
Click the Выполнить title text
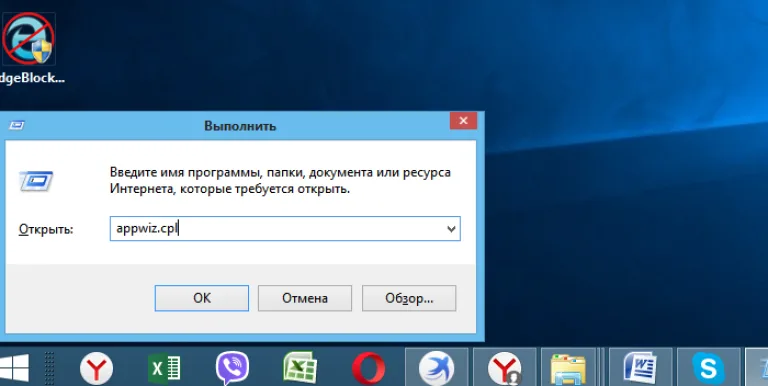tap(240, 126)
